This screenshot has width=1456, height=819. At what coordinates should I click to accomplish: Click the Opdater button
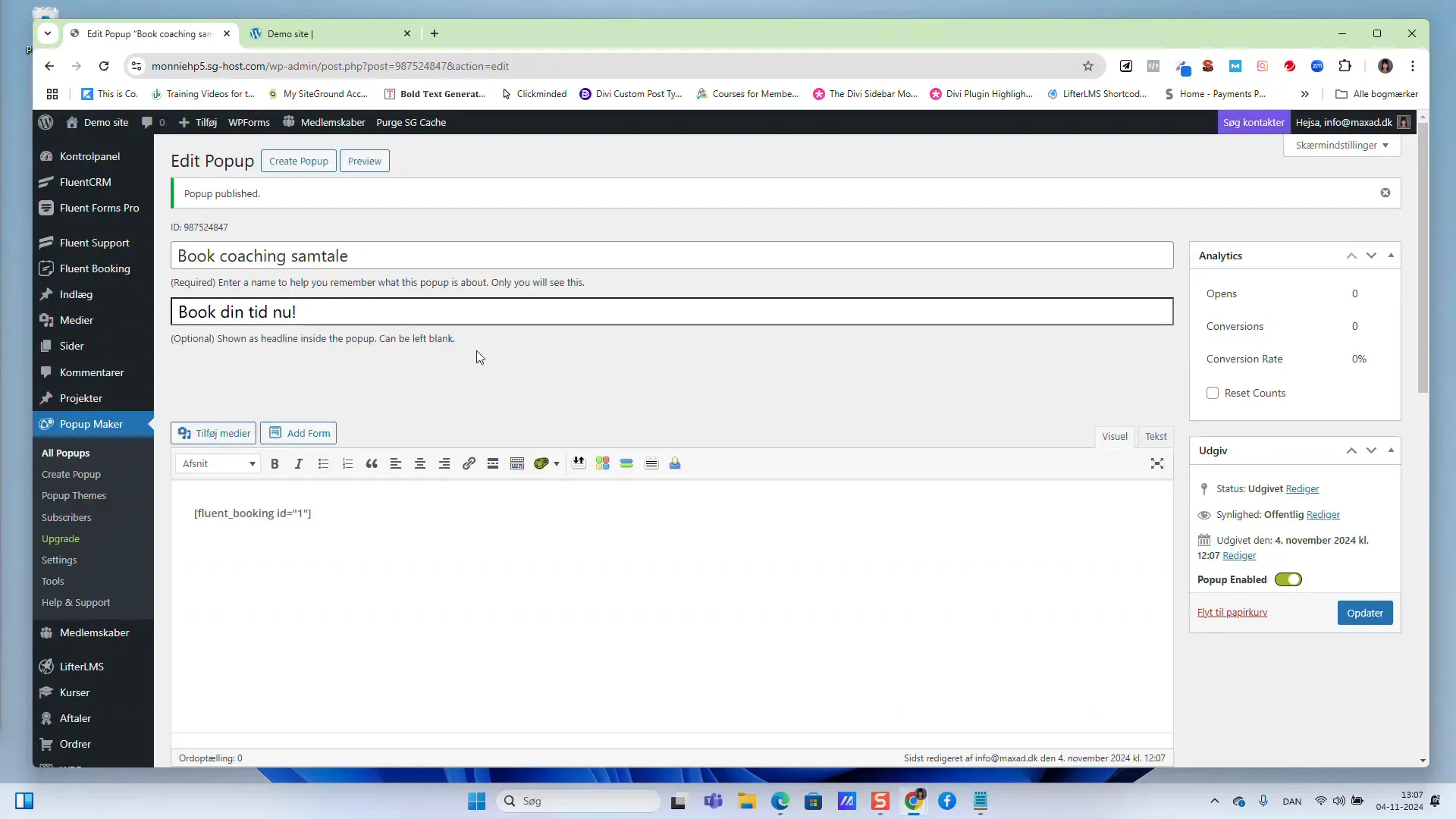[x=1364, y=613]
